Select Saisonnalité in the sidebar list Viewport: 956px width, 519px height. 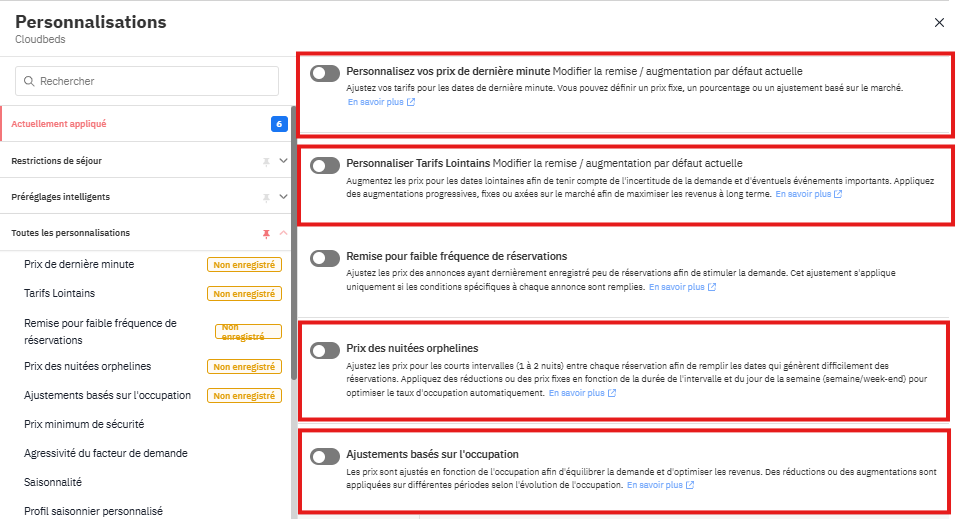click(x=53, y=482)
